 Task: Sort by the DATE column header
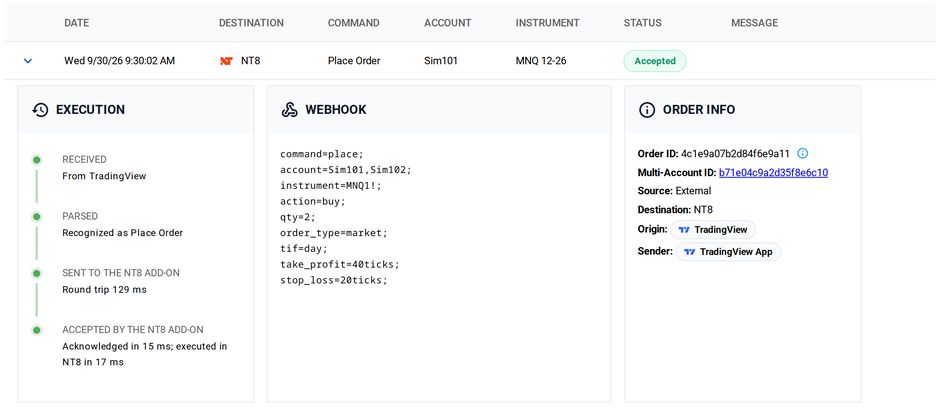click(77, 23)
